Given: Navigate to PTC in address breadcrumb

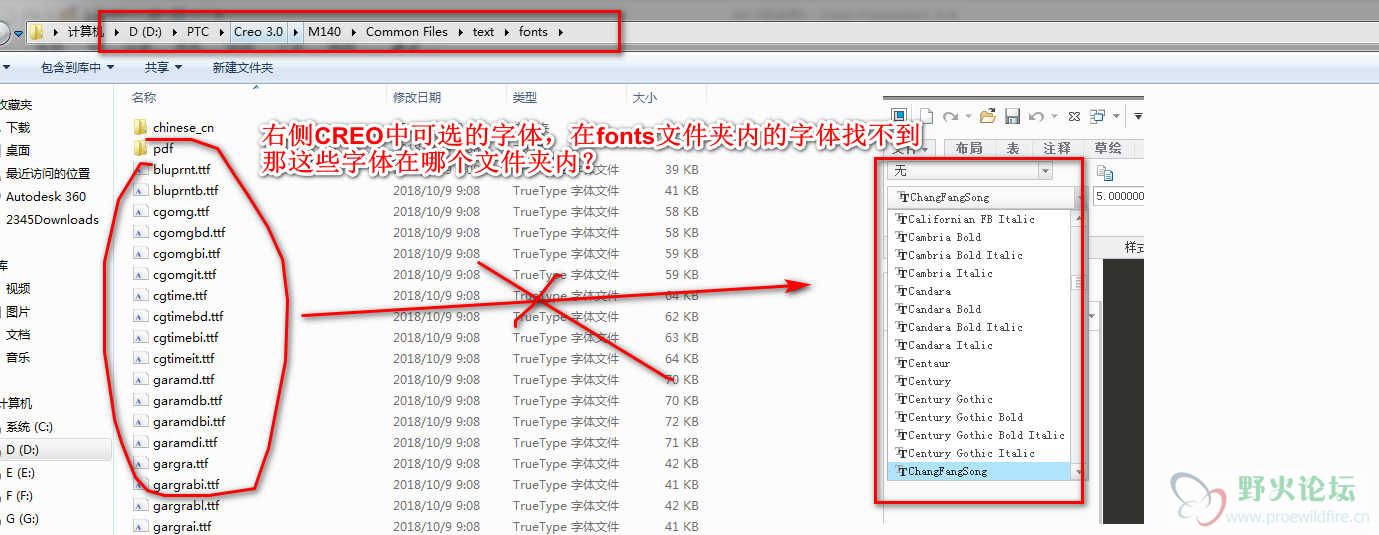Looking at the screenshot, I should point(198,32).
